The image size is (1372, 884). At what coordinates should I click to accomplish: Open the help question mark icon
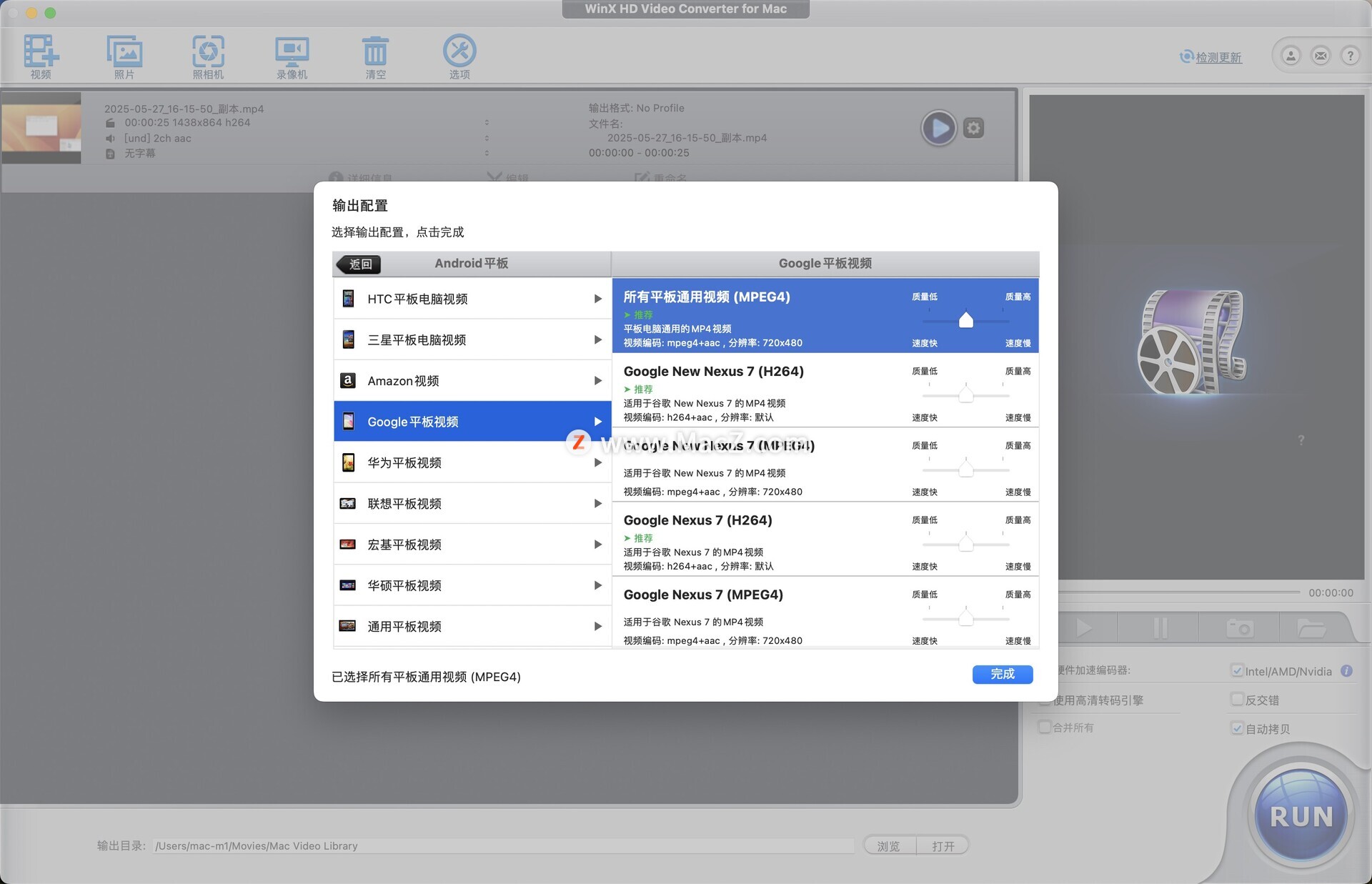(1350, 56)
